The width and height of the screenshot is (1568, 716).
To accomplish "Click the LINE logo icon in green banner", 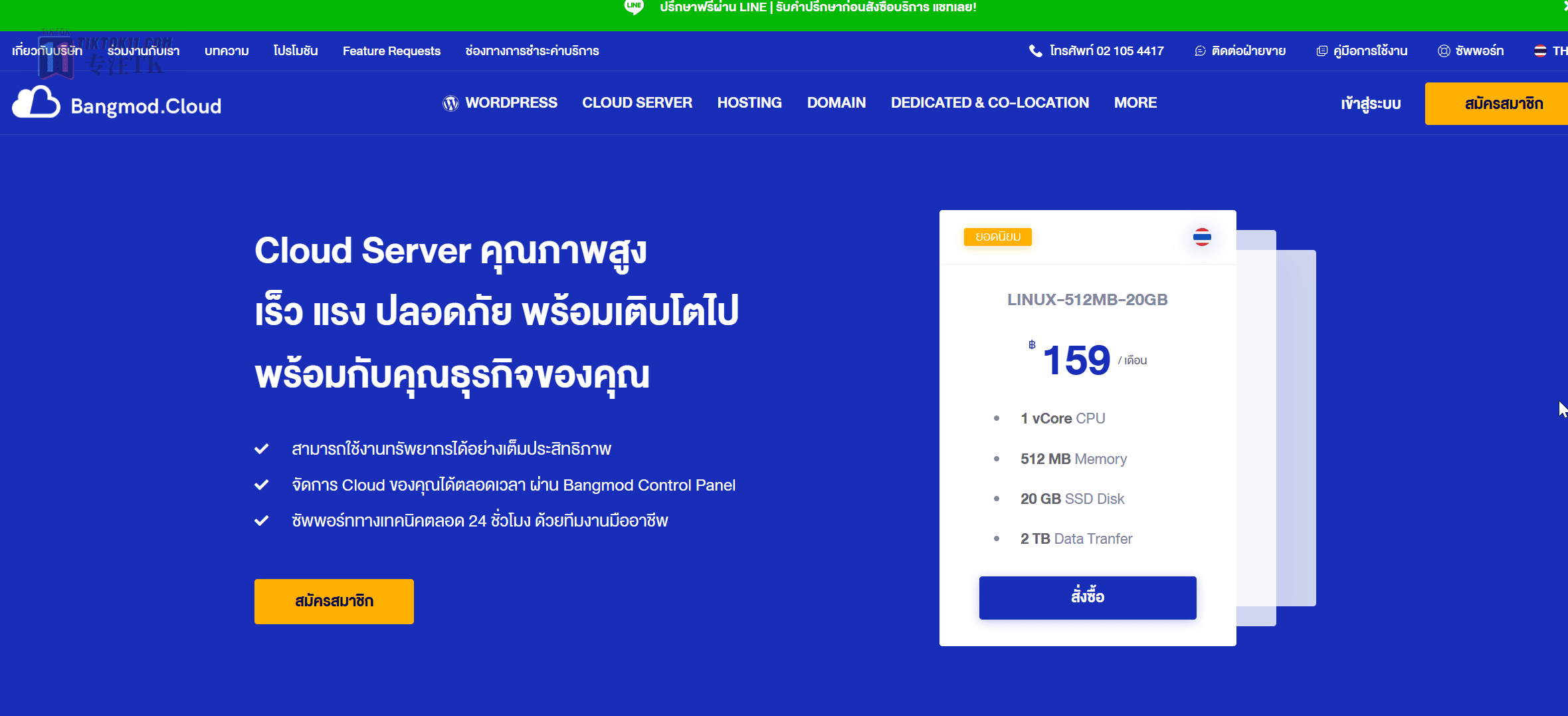I will (x=634, y=7).
